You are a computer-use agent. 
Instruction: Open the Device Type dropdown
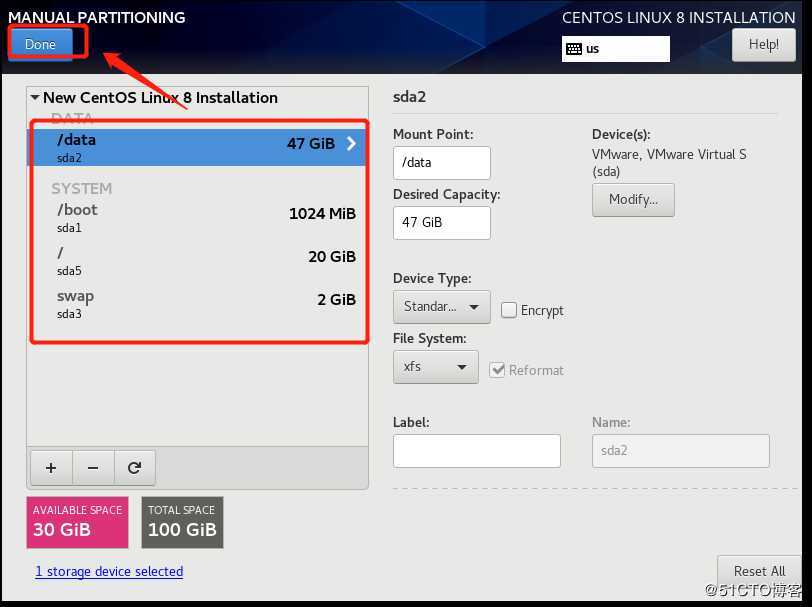click(x=442, y=307)
